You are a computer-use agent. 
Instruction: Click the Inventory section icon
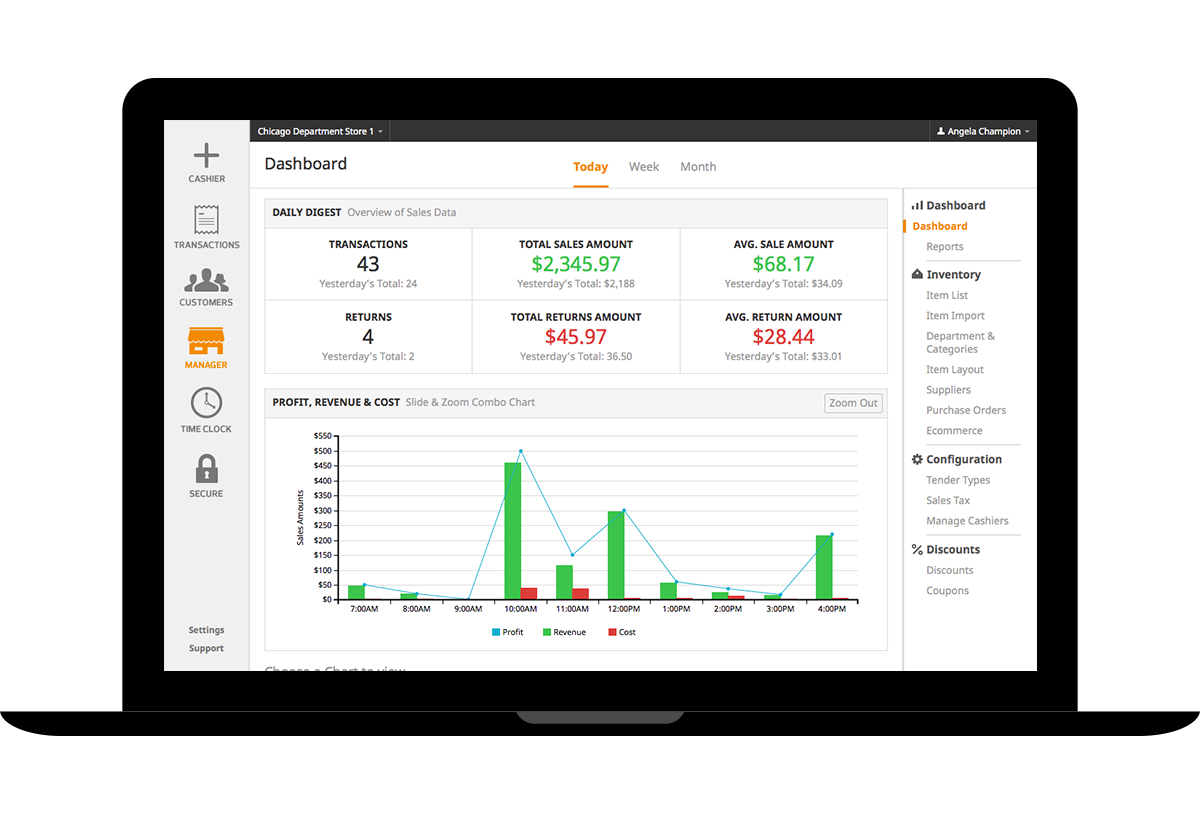[x=917, y=275]
